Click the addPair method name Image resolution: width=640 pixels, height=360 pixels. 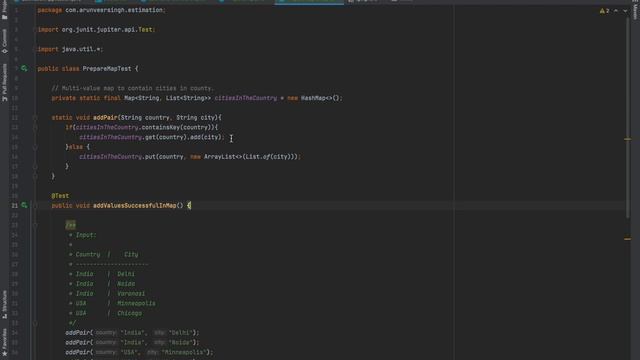point(105,118)
